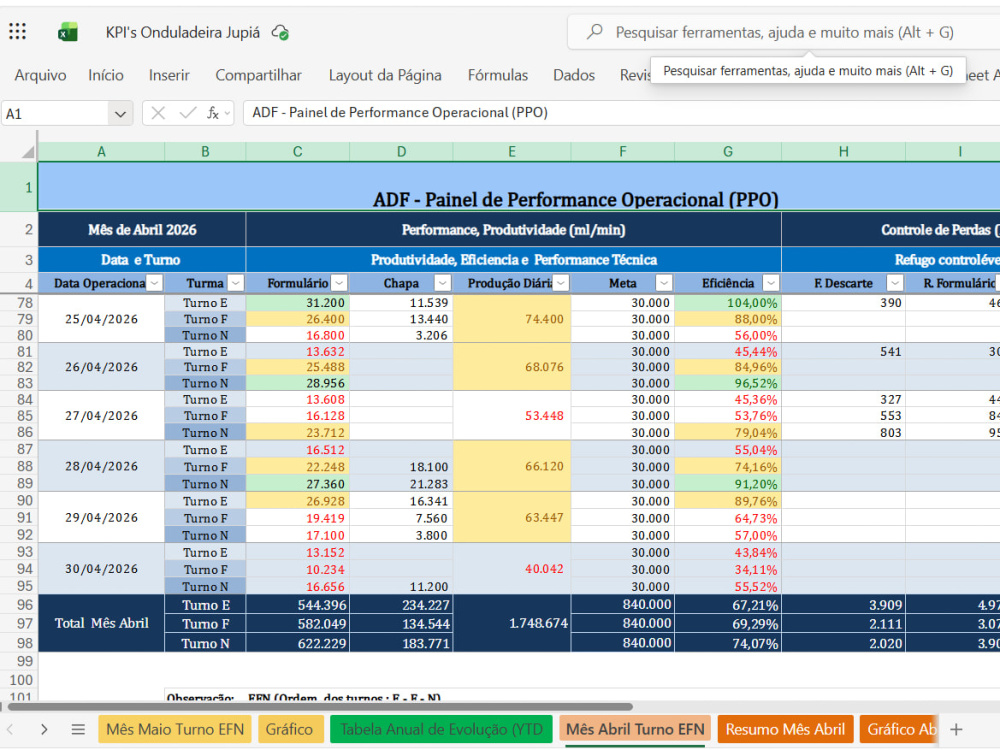
Task: Add a new sheet with plus icon
Action: click(956, 729)
